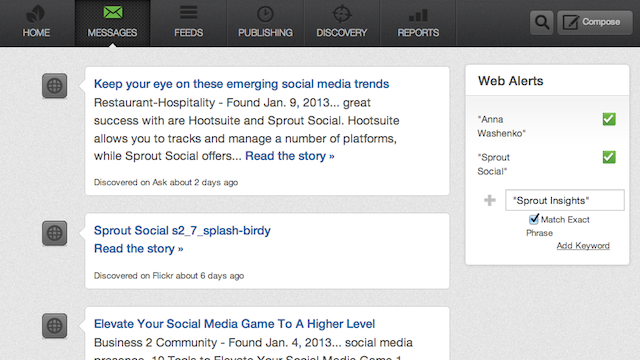Click 'Discovered on Flickr about 6 days ago' text
640x360 pixels.
point(169,276)
